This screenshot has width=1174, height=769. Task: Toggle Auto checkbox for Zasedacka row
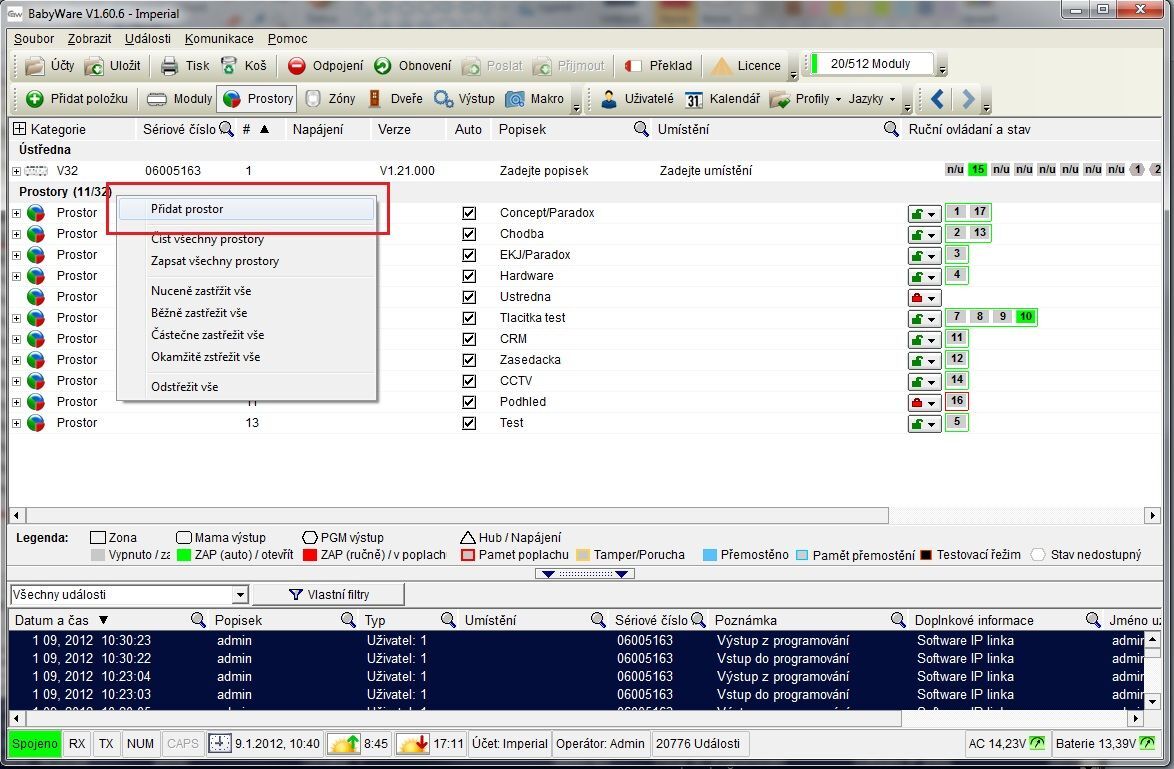(x=469, y=360)
